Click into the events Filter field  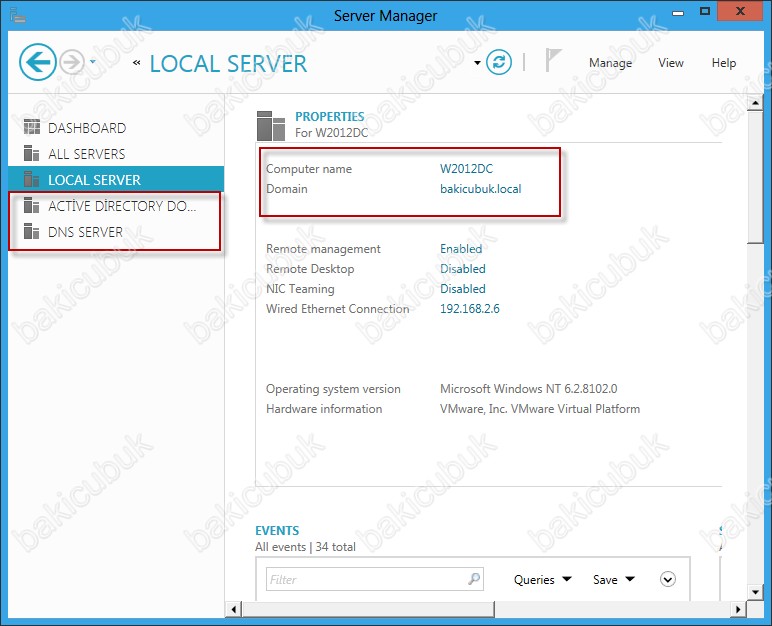[x=367, y=579]
